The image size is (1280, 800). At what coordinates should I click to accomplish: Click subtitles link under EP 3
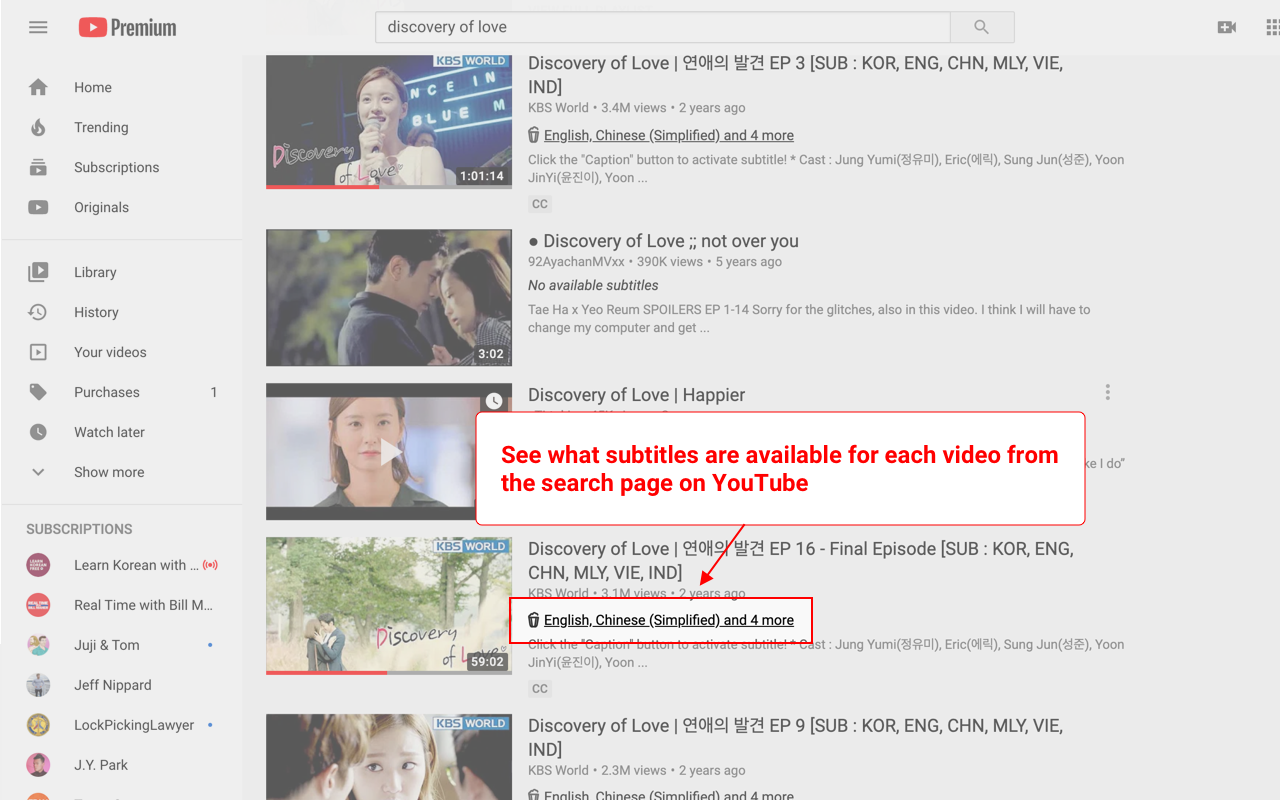669,135
